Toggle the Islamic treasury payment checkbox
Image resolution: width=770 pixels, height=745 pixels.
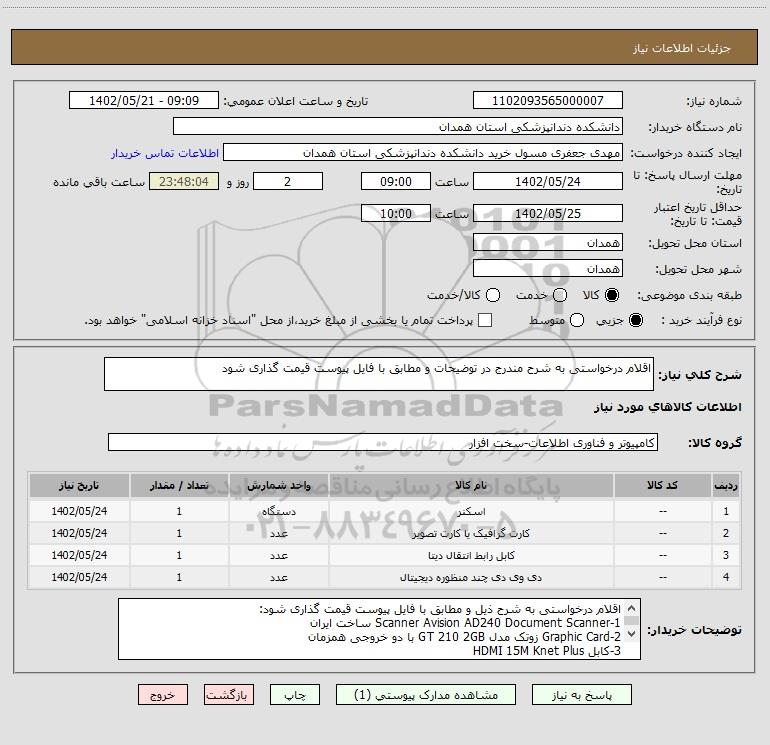tap(485, 320)
